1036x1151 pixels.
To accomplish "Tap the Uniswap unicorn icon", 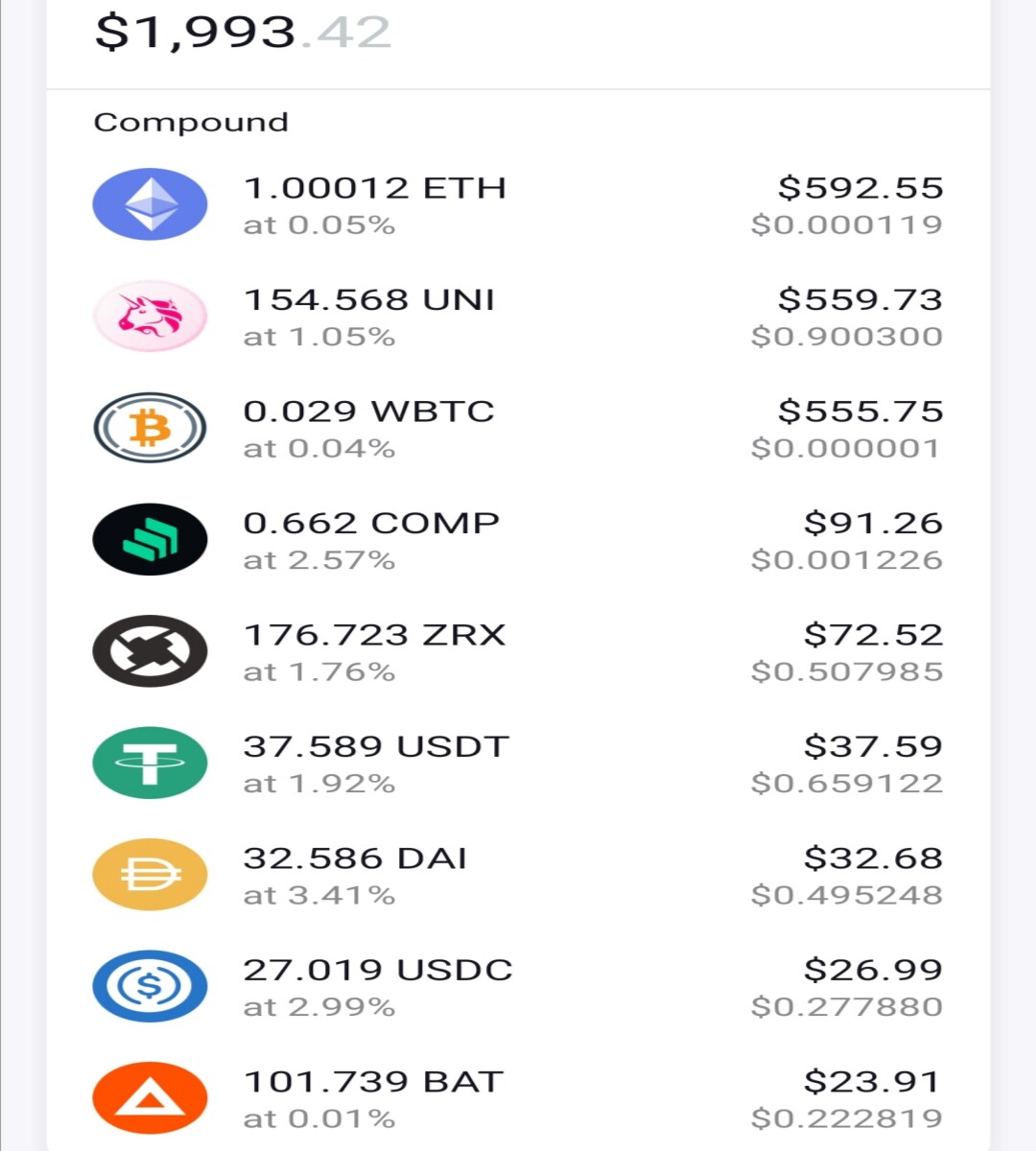I will pyautogui.click(x=150, y=317).
